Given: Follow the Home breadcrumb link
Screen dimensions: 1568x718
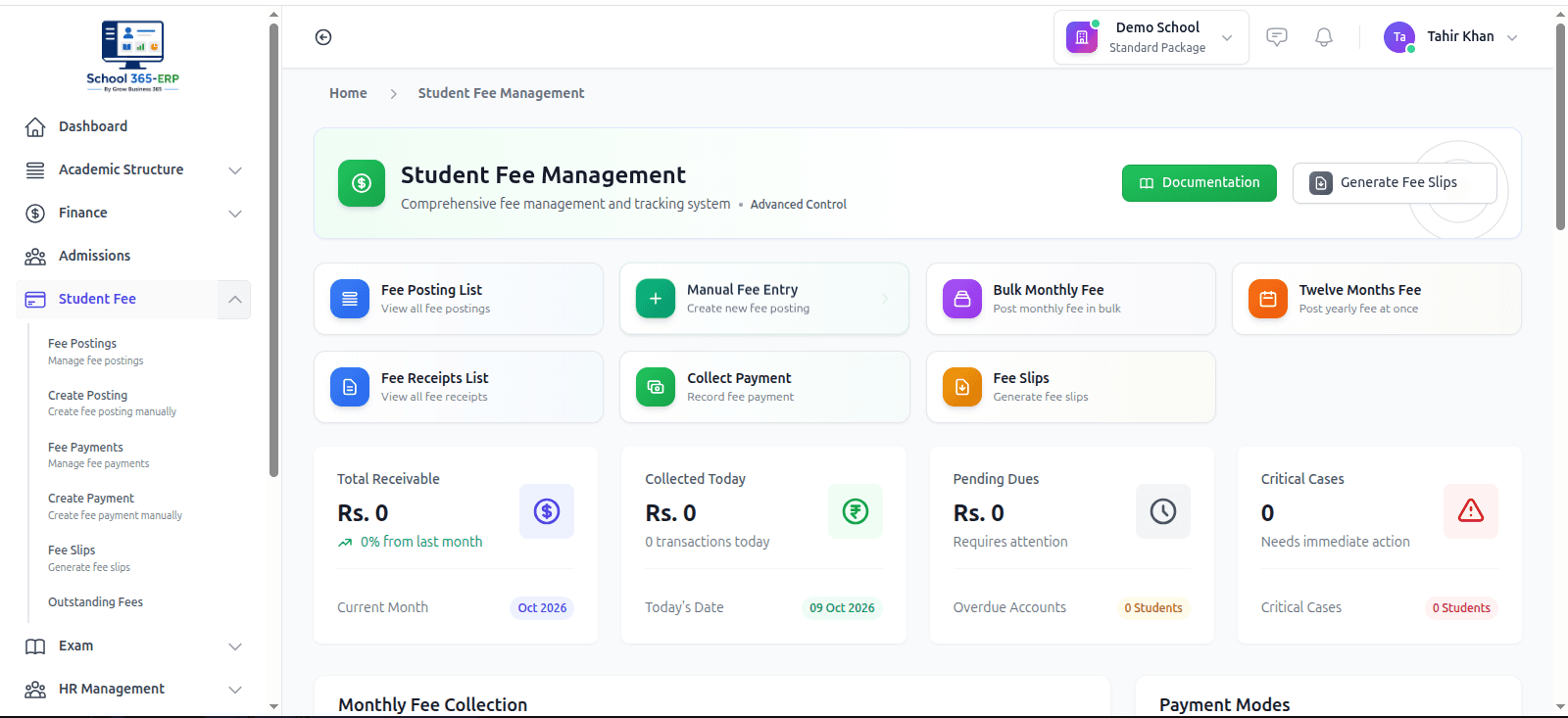Looking at the screenshot, I should point(348,93).
